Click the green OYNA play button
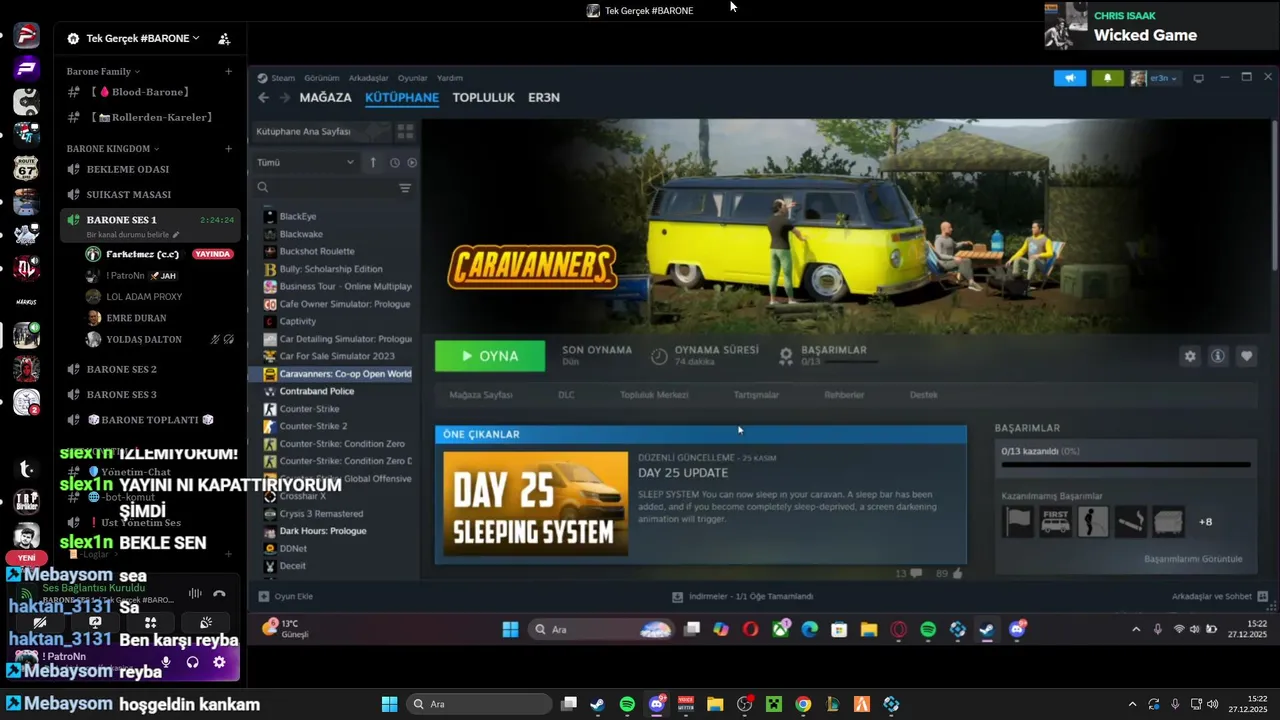Viewport: 1280px width, 720px height. point(490,356)
